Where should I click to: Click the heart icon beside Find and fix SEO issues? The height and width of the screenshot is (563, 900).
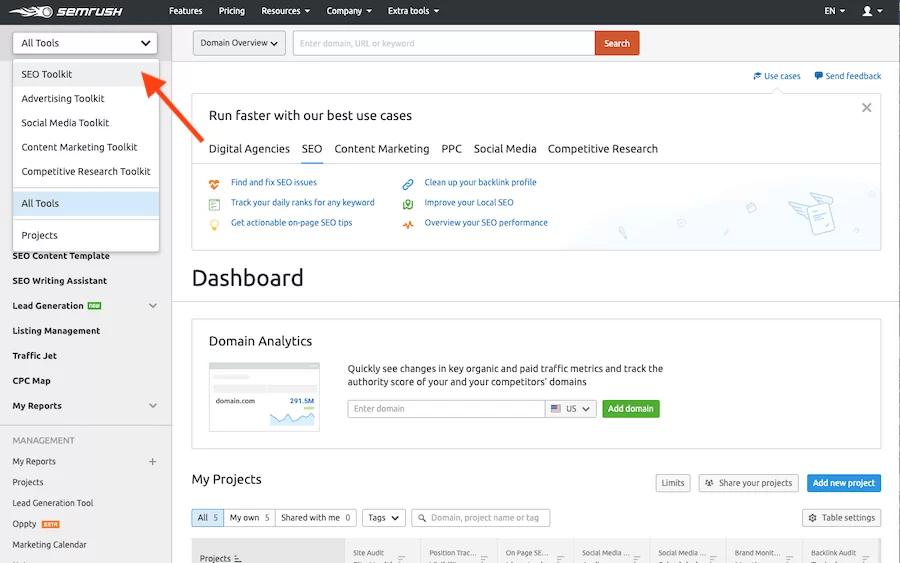(x=214, y=184)
